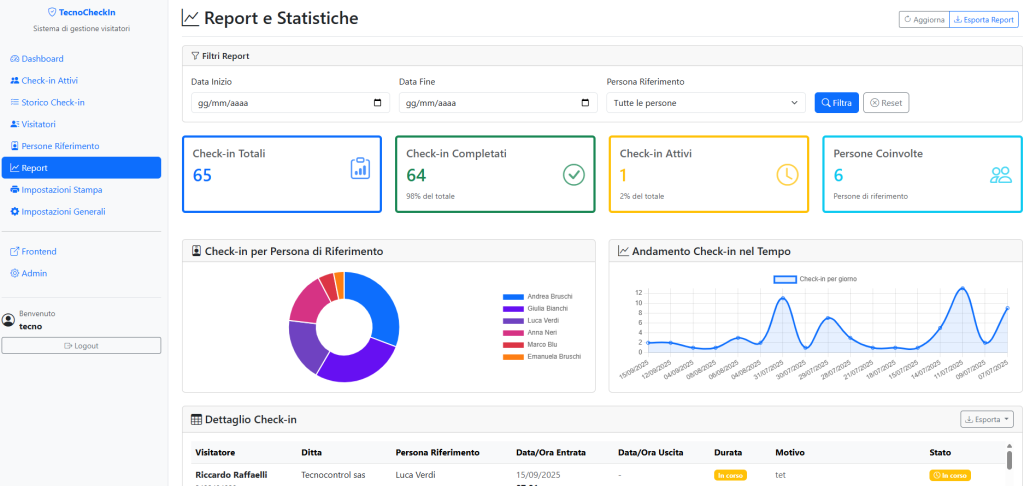Click the Luca Verdi legend color swatch

[x=512, y=321]
